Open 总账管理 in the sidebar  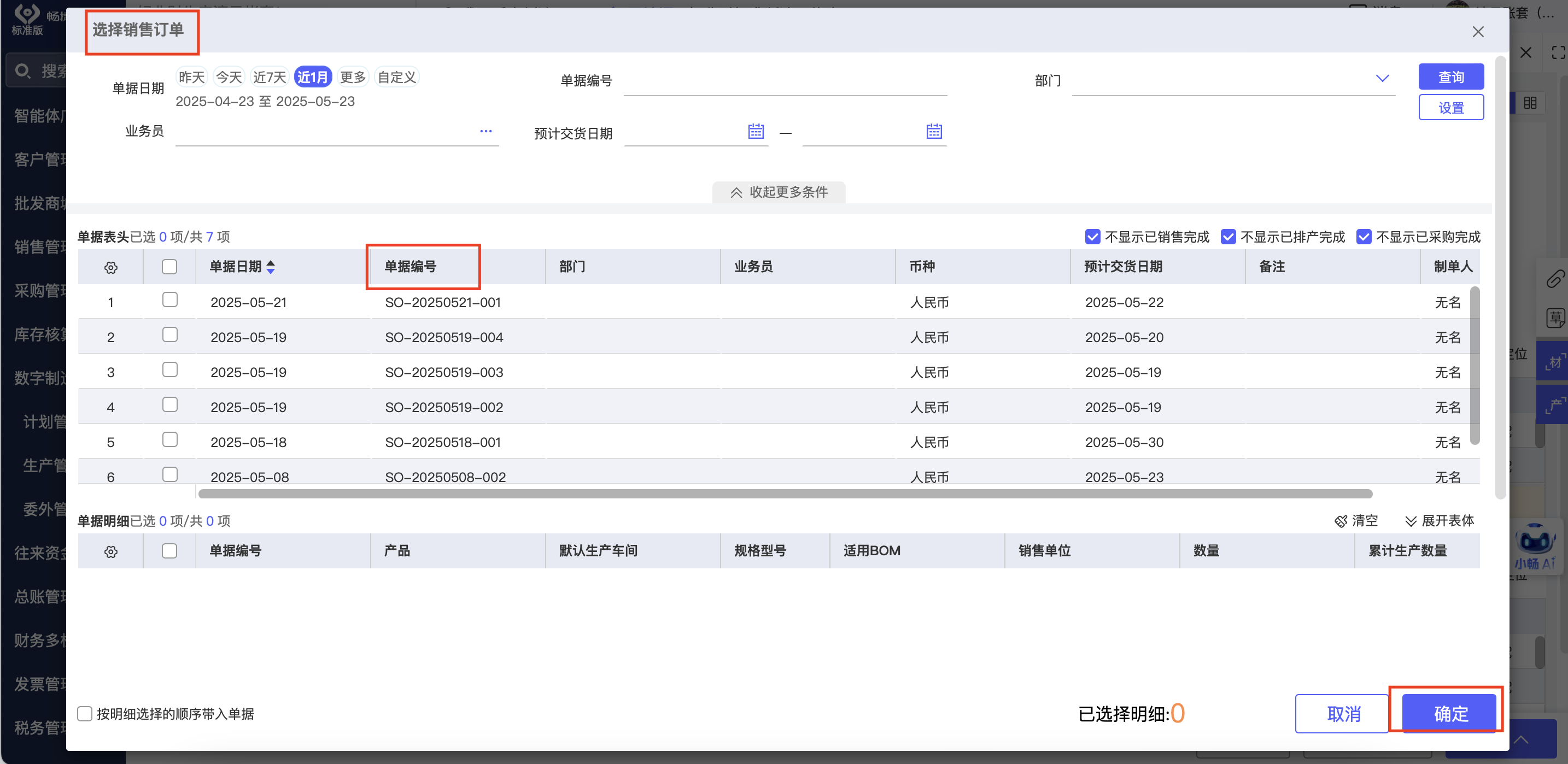39,597
